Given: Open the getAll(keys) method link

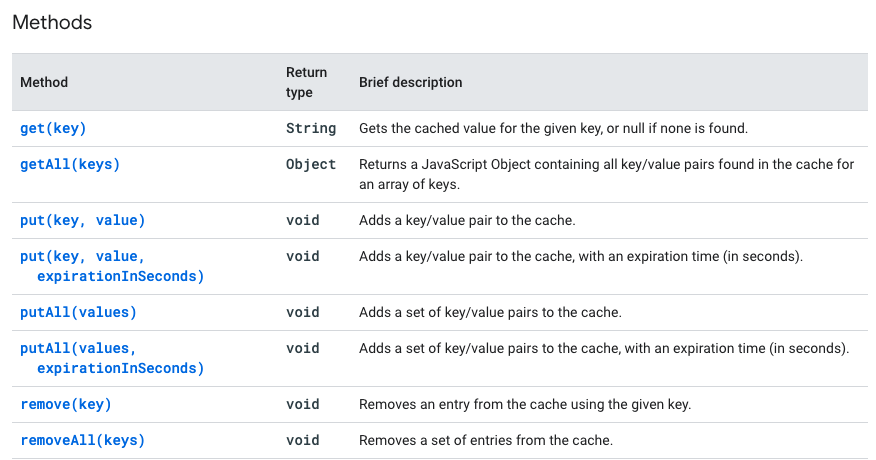Looking at the screenshot, I should (x=70, y=164).
